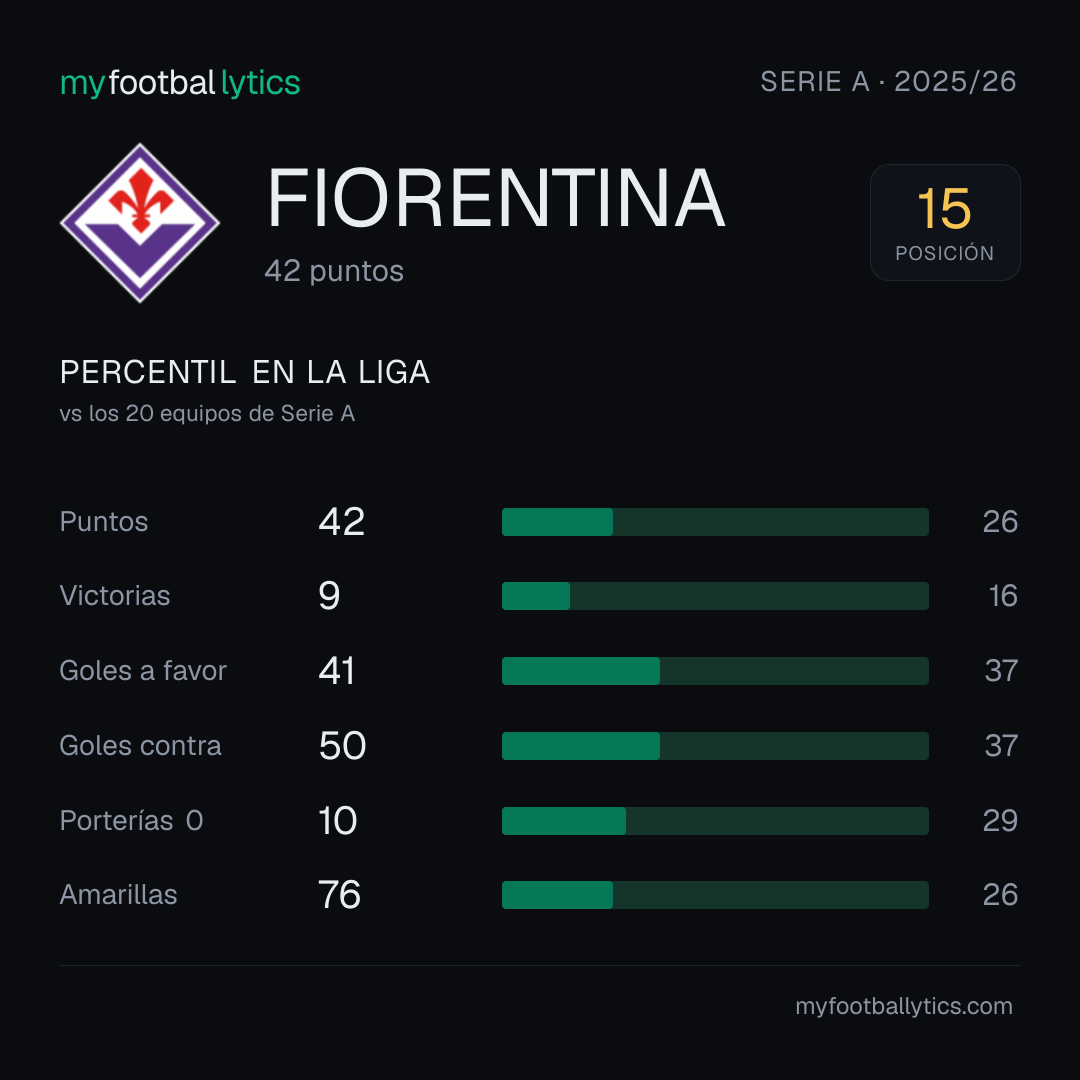Click the Goles contra progress bar
This screenshot has width=1080, height=1080.
[x=715, y=746]
